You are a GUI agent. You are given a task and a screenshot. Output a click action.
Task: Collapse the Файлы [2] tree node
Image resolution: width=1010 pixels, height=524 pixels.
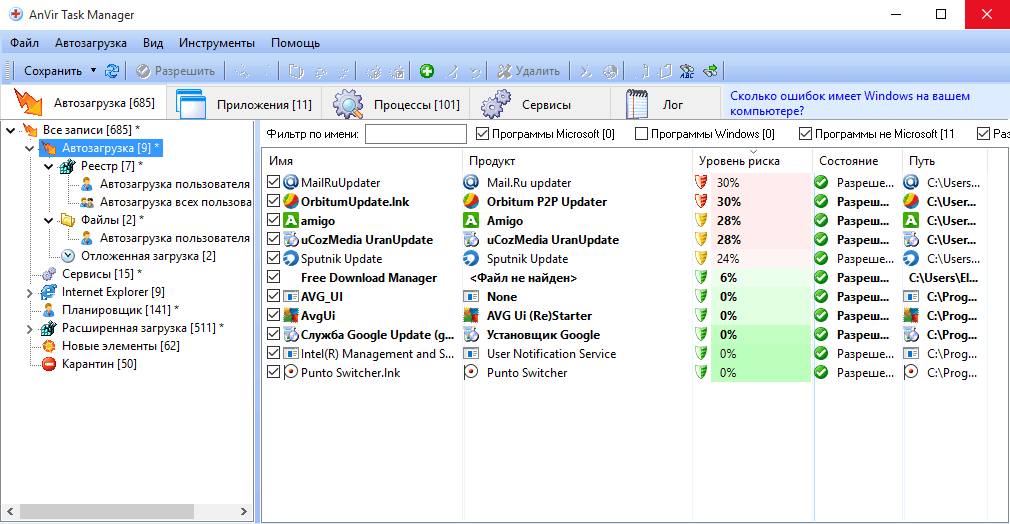click(x=49, y=220)
